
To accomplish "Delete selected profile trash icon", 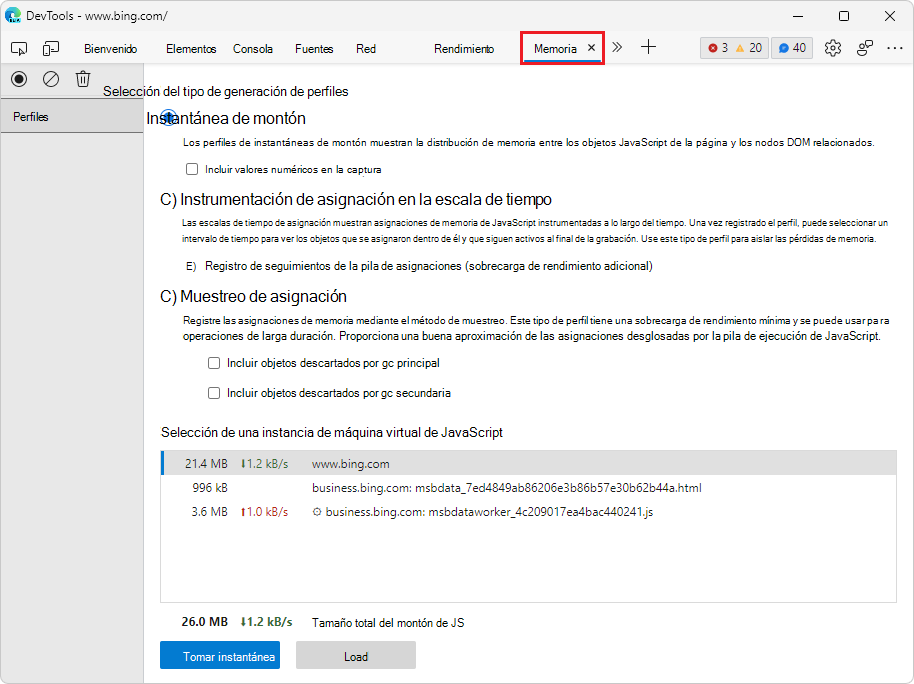I will [83, 79].
